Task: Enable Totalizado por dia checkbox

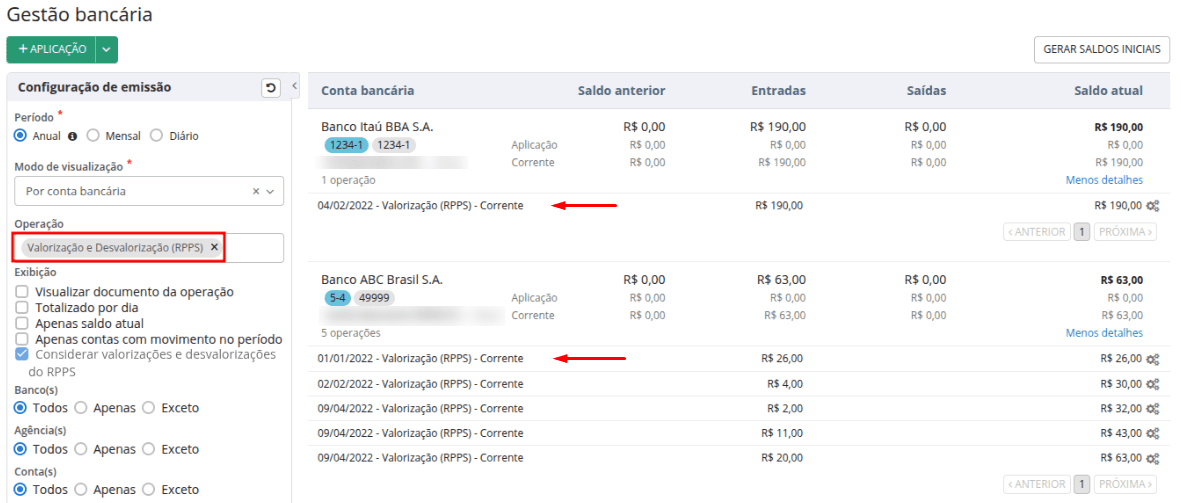Action: [22, 307]
